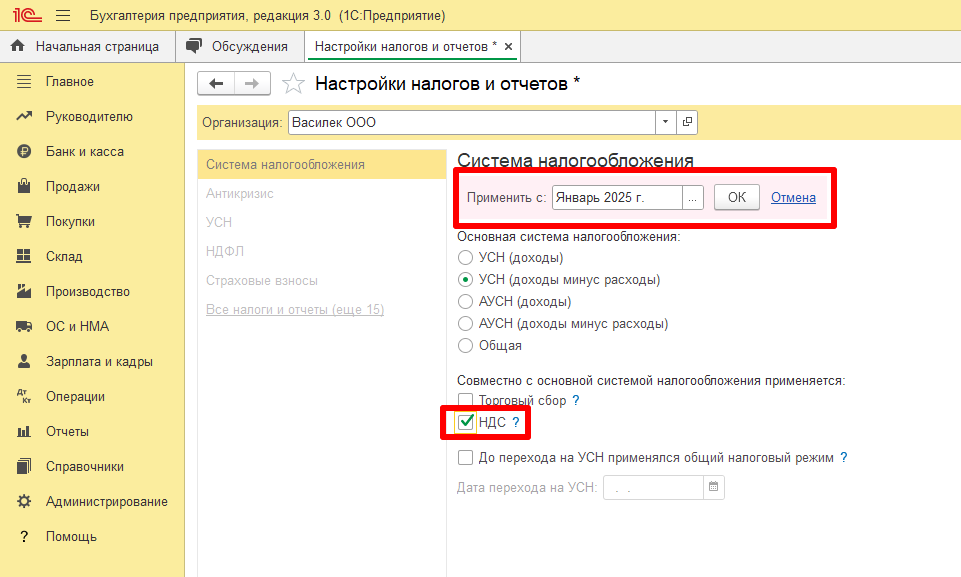This screenshot has height=577, width=961.
Task: Click the Справочники books icon
Action: click(24, 466)
